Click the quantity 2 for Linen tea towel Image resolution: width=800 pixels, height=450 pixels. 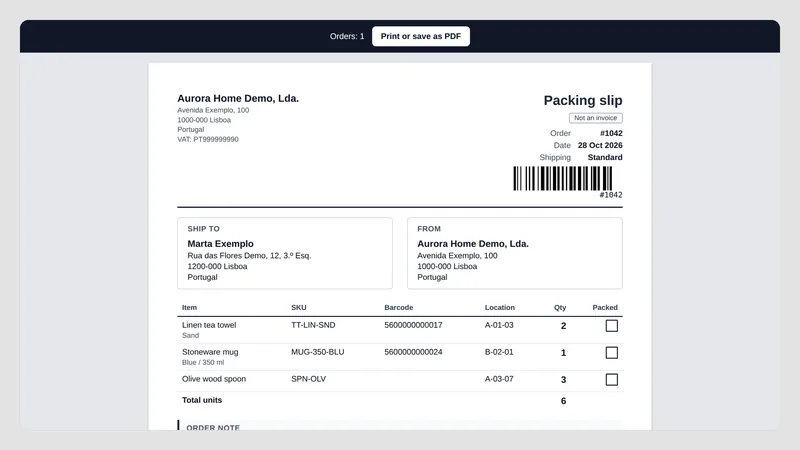(x=563, y=326)
